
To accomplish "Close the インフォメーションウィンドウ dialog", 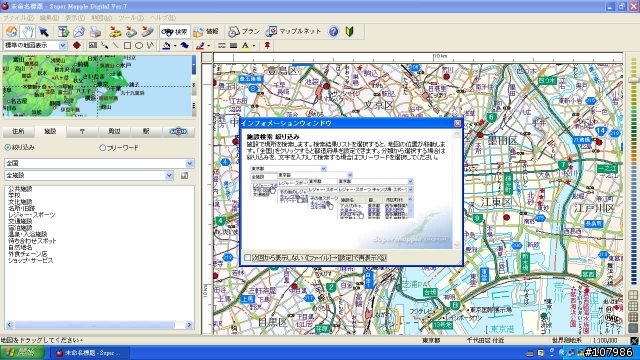I will [x=458, y=123].
